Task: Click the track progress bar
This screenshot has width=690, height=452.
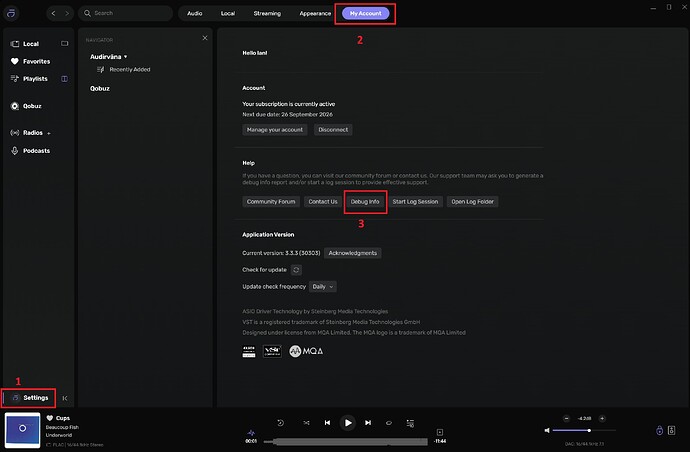Action: tap(345, 441)
